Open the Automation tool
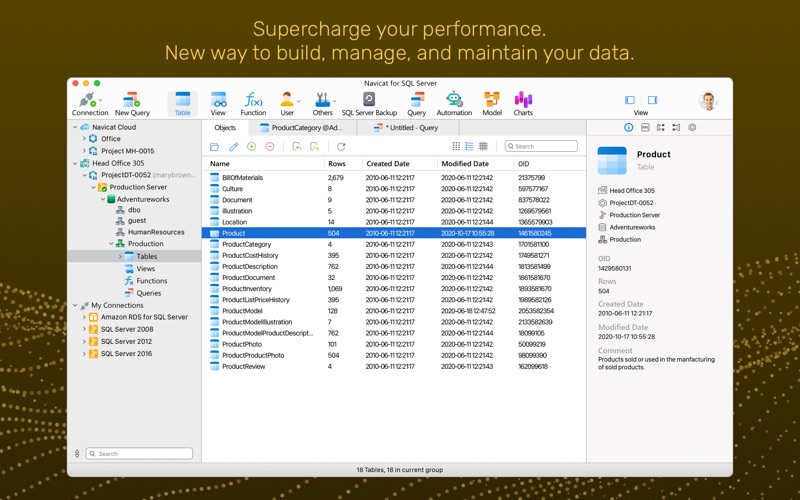 coord(454,104)
